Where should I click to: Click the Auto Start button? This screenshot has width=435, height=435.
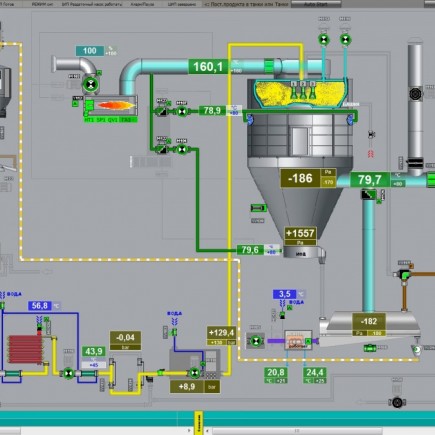coord(316,4)
